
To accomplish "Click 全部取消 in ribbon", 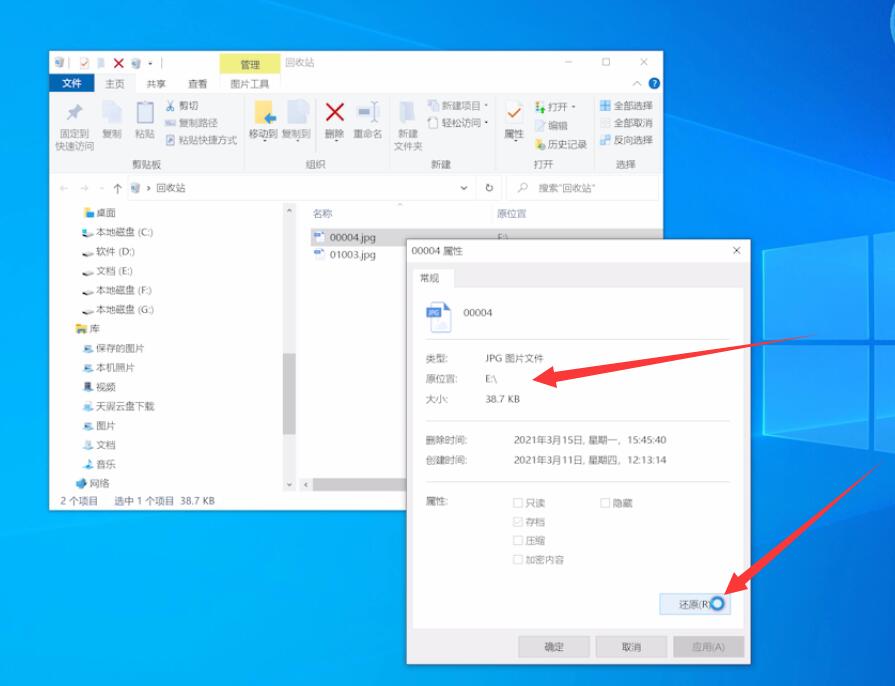I will [x=626, y=123].
